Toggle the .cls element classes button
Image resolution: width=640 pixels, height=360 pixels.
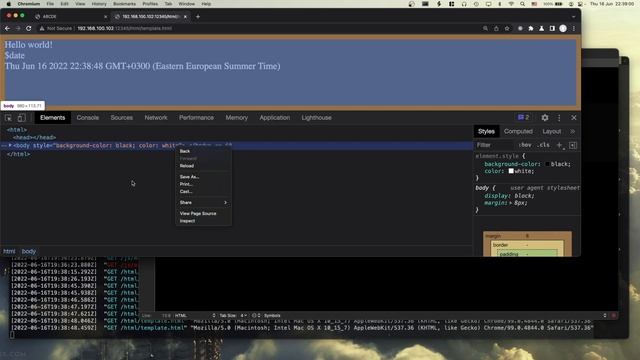tap(543, 145)
